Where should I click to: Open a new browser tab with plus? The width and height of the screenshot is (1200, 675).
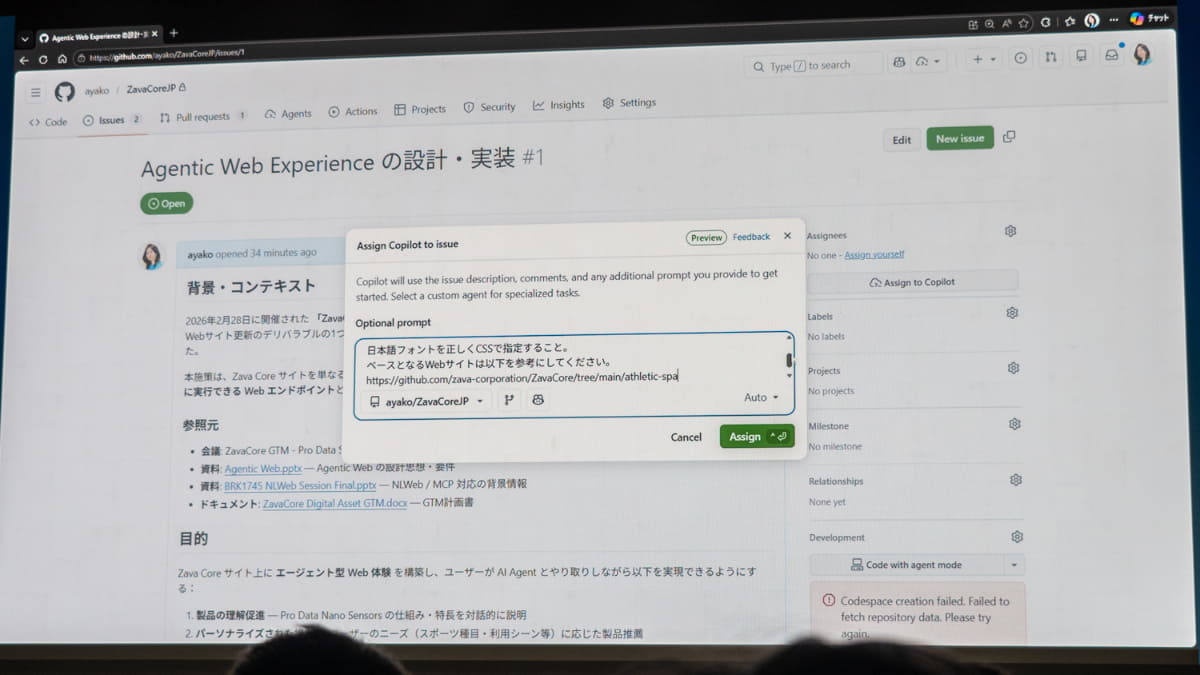[x=174, y=33]
